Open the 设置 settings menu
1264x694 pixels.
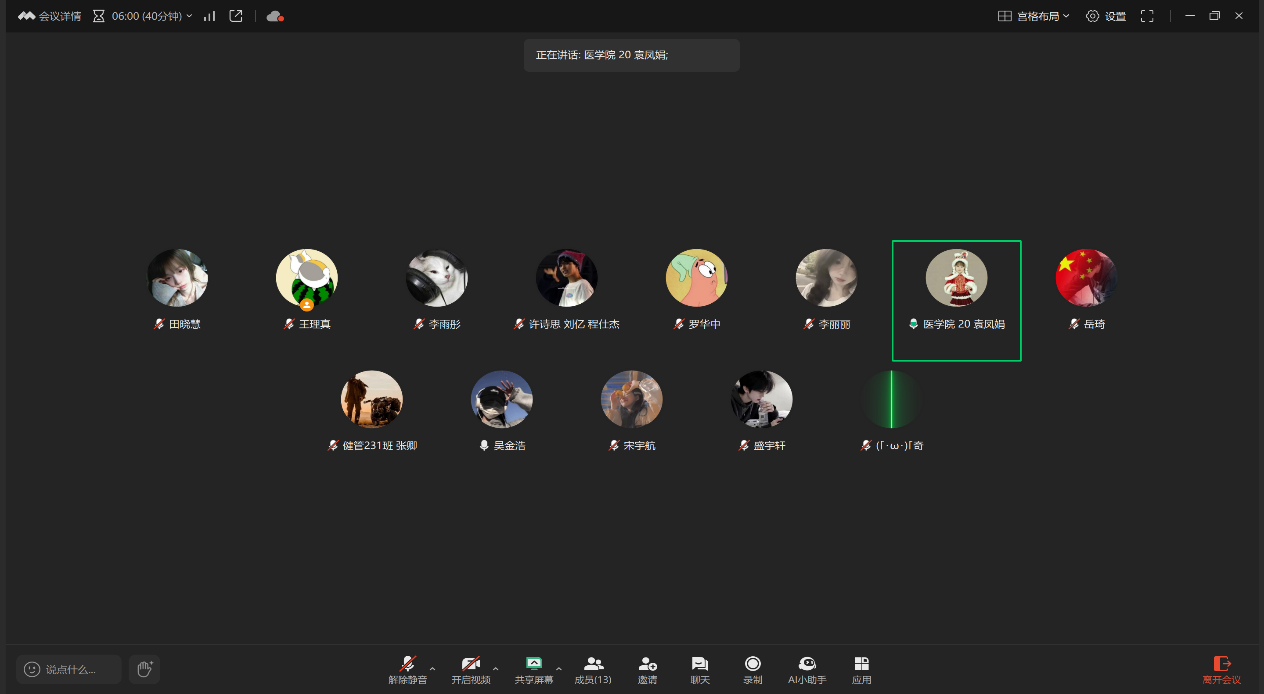[x=1106, y=16]
